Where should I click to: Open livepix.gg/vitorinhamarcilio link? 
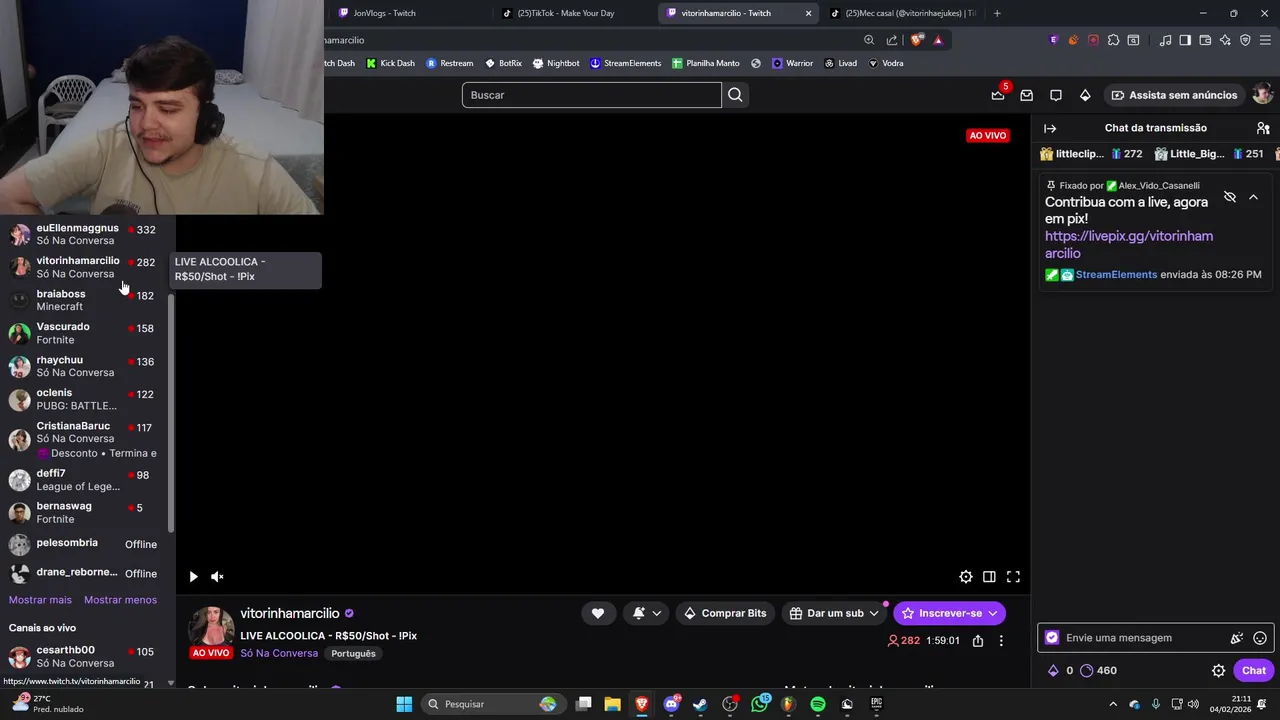[x=1129, y=244]
